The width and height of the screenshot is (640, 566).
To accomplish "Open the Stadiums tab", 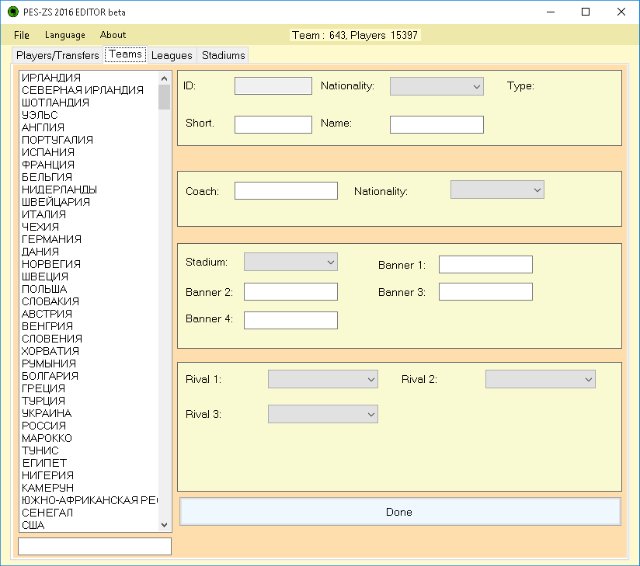I will coord(224,55).
